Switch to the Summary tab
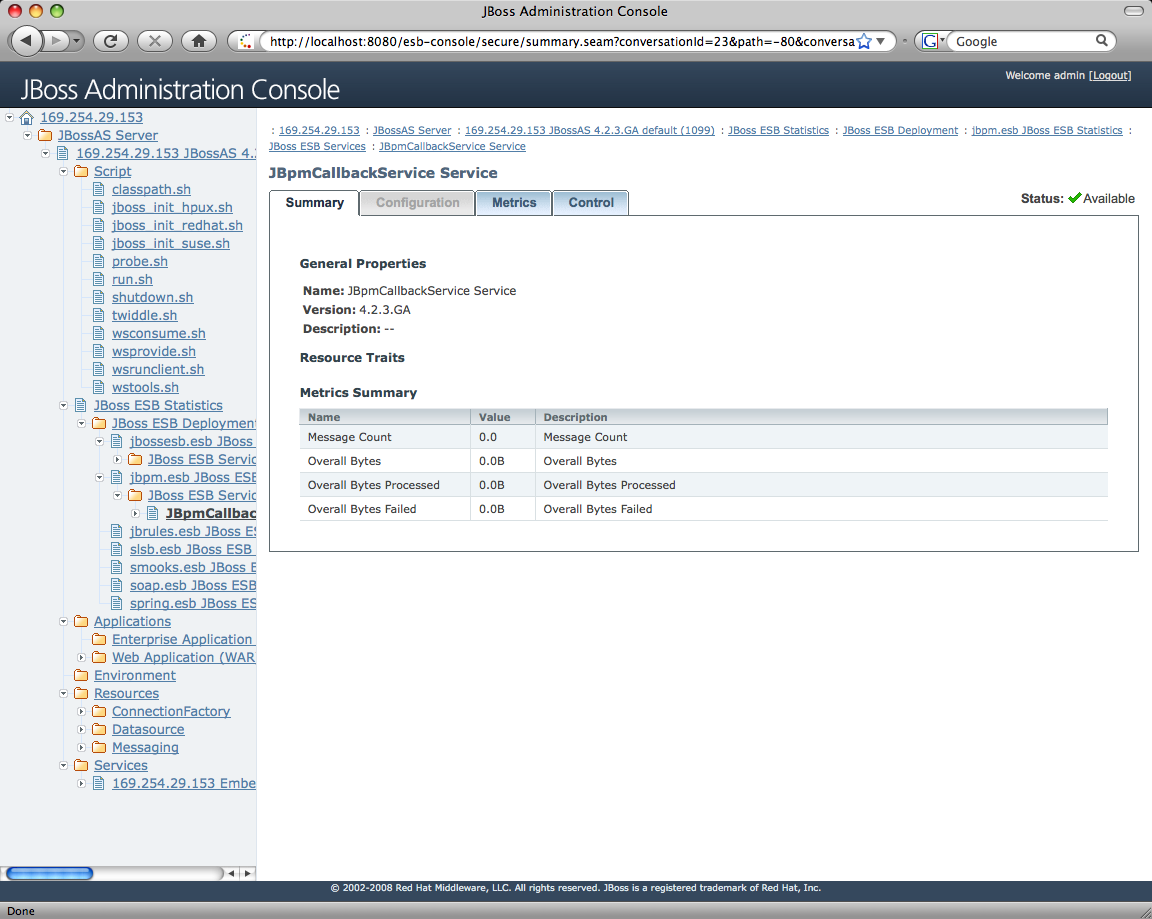Image resolution: width=1152 pixels, height=919 pixels. tap(314, 203)
